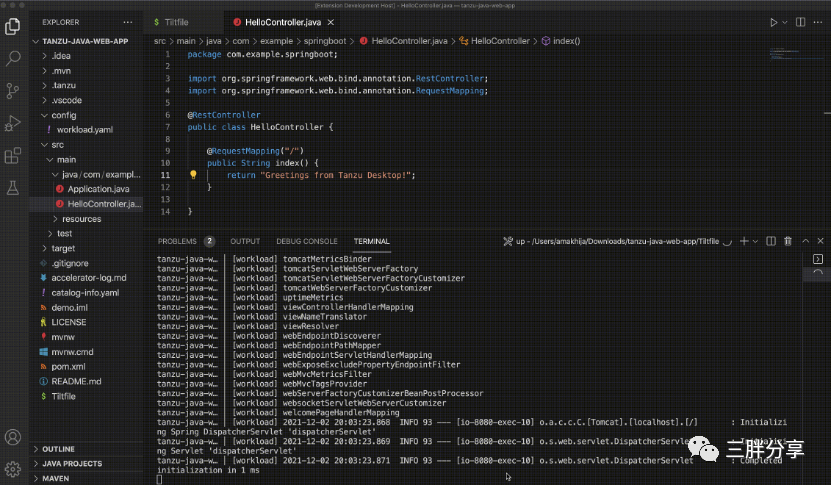The height and width of the screenshot is (486, 832).
Task: Create a new terminal with plus icon
Action: (x=744, y=241)
